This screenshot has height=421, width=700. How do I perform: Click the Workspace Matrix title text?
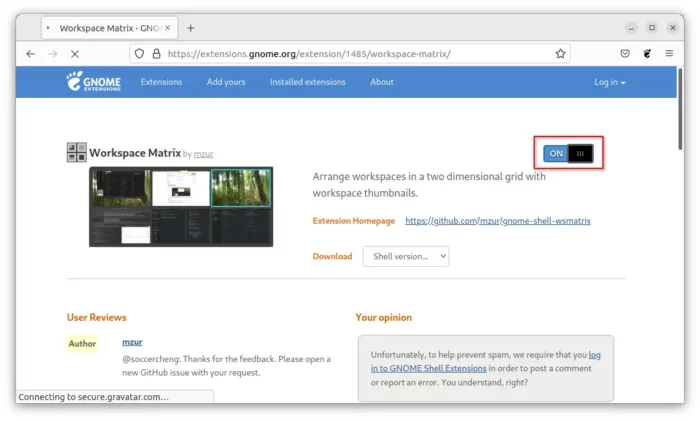coord(135,153)
